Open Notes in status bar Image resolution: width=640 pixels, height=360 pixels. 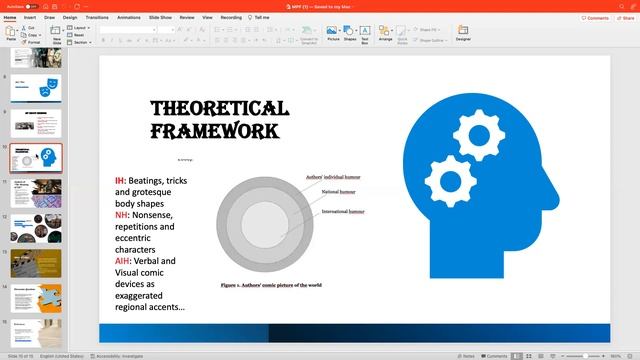pyautogui.click(x=466, y=356)
